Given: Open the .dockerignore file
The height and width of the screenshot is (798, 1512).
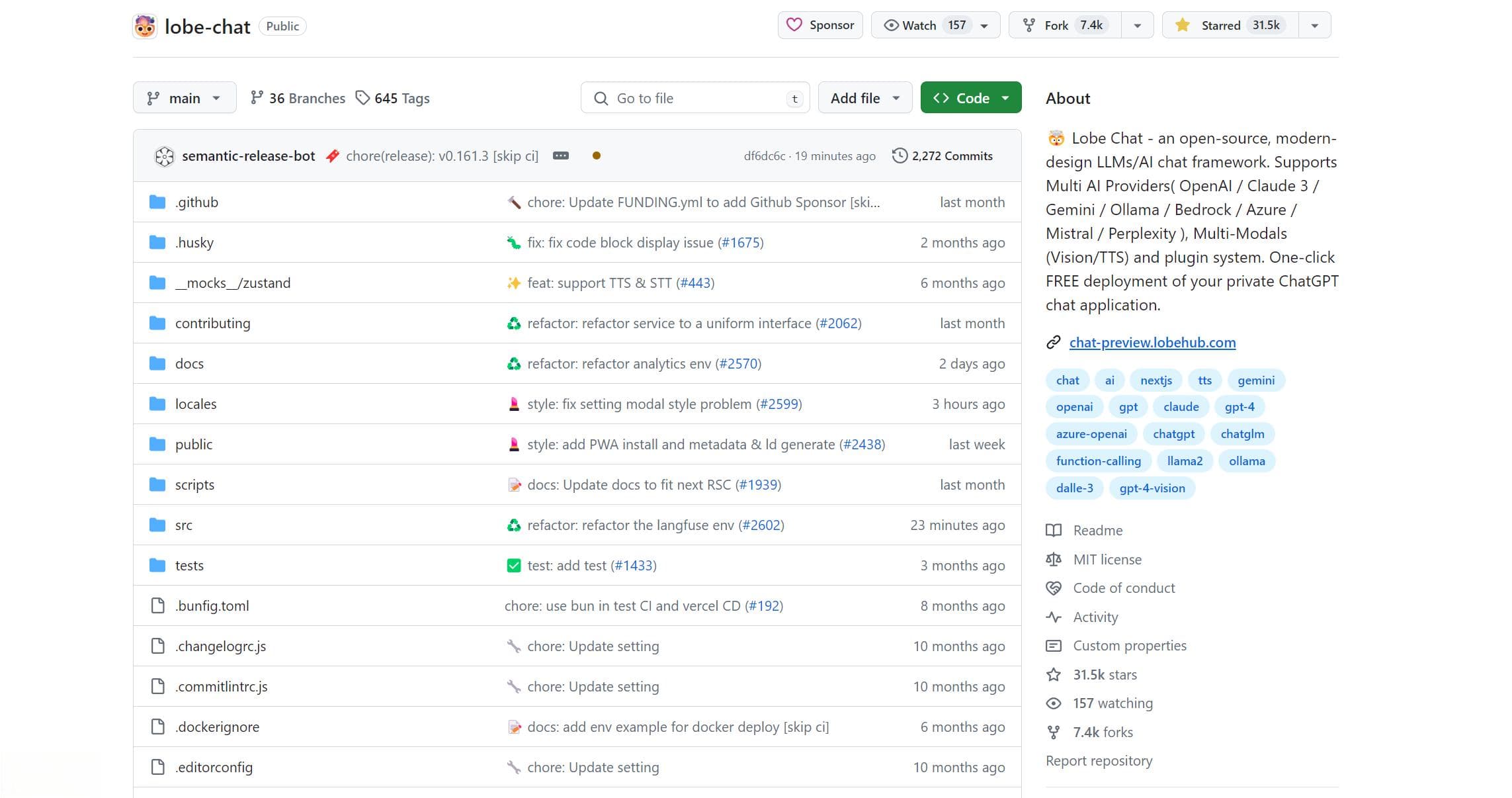Looking at the screenshot, I should tap(217, 727).
